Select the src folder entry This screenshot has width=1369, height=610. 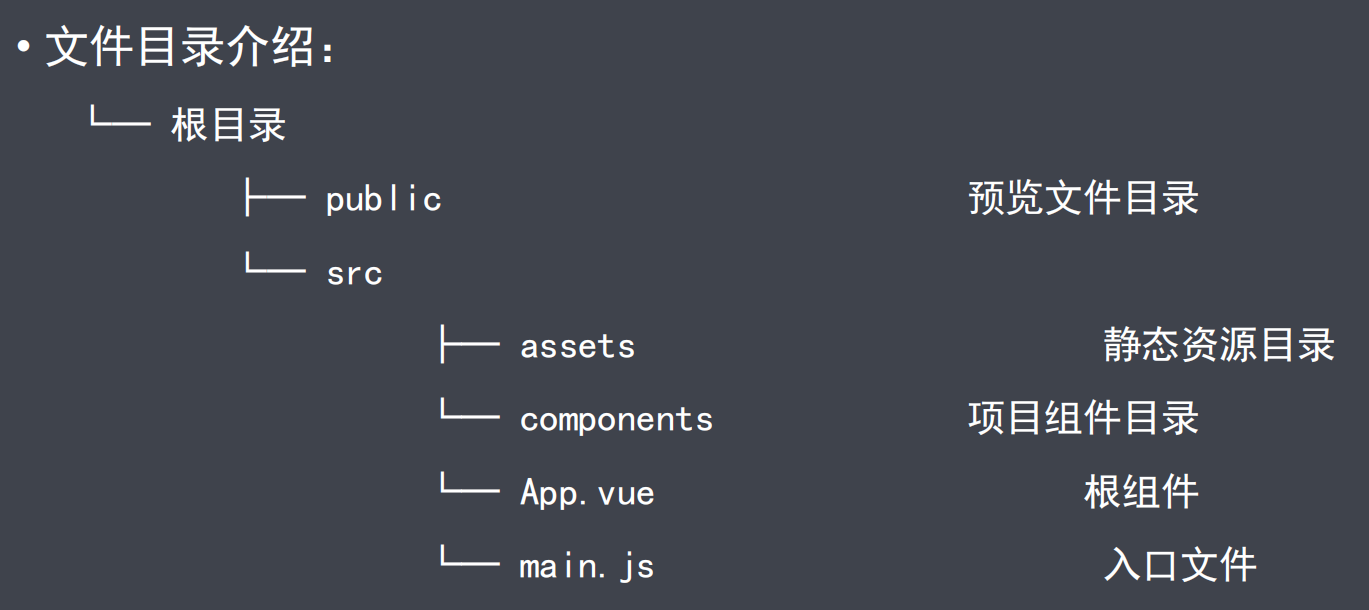(354, 273)
